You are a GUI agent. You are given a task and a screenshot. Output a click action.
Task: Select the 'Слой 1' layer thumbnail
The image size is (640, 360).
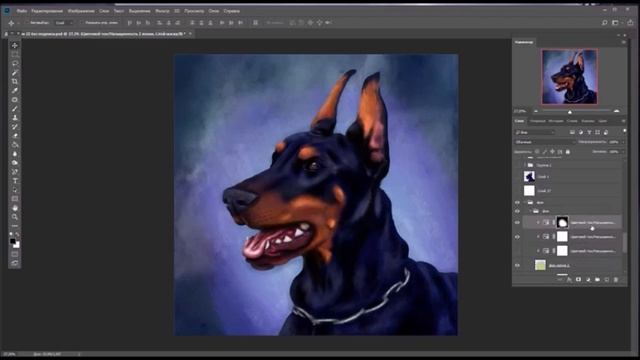[529, 177]
